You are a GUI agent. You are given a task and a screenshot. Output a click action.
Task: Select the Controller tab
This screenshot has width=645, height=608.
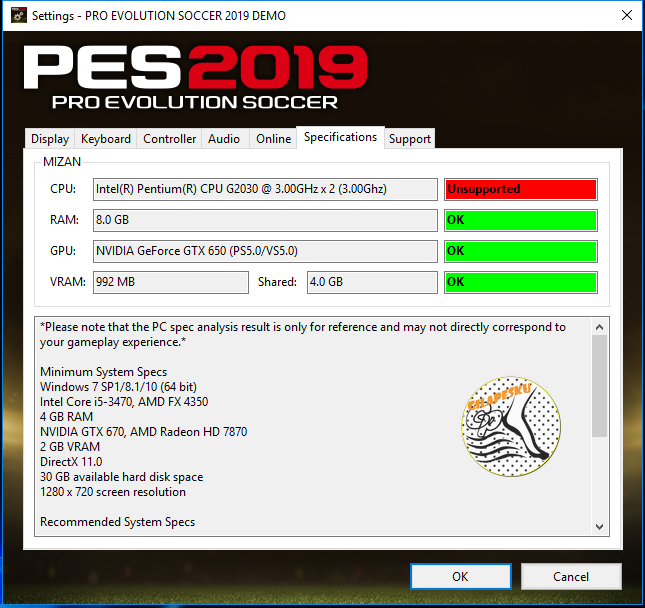coord(169,139)
